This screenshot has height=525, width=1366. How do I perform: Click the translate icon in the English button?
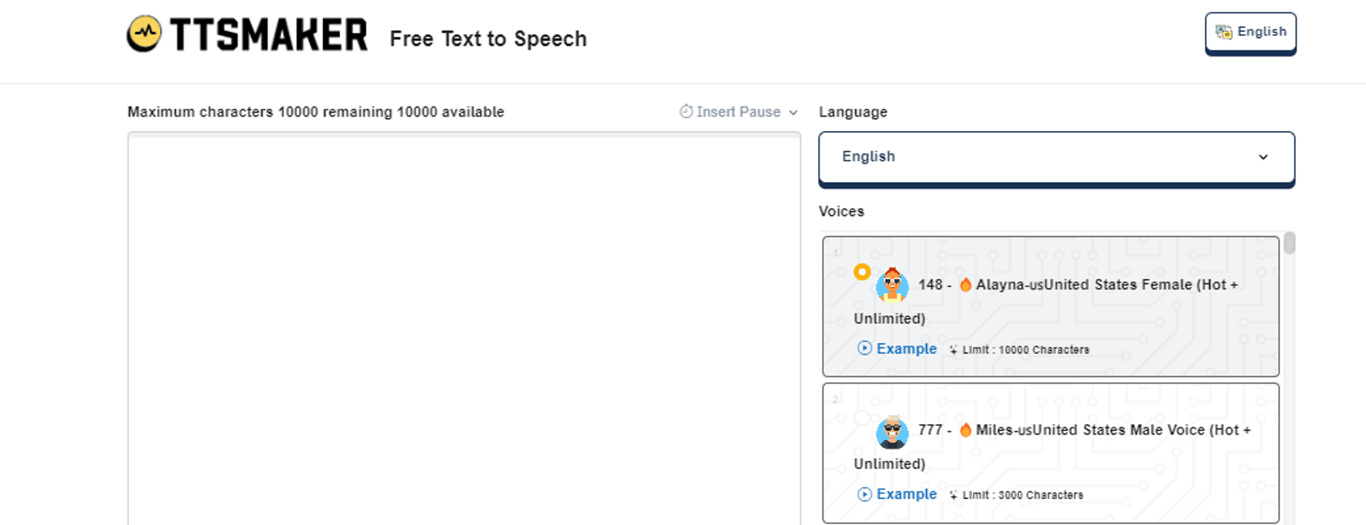(1224, 32)
